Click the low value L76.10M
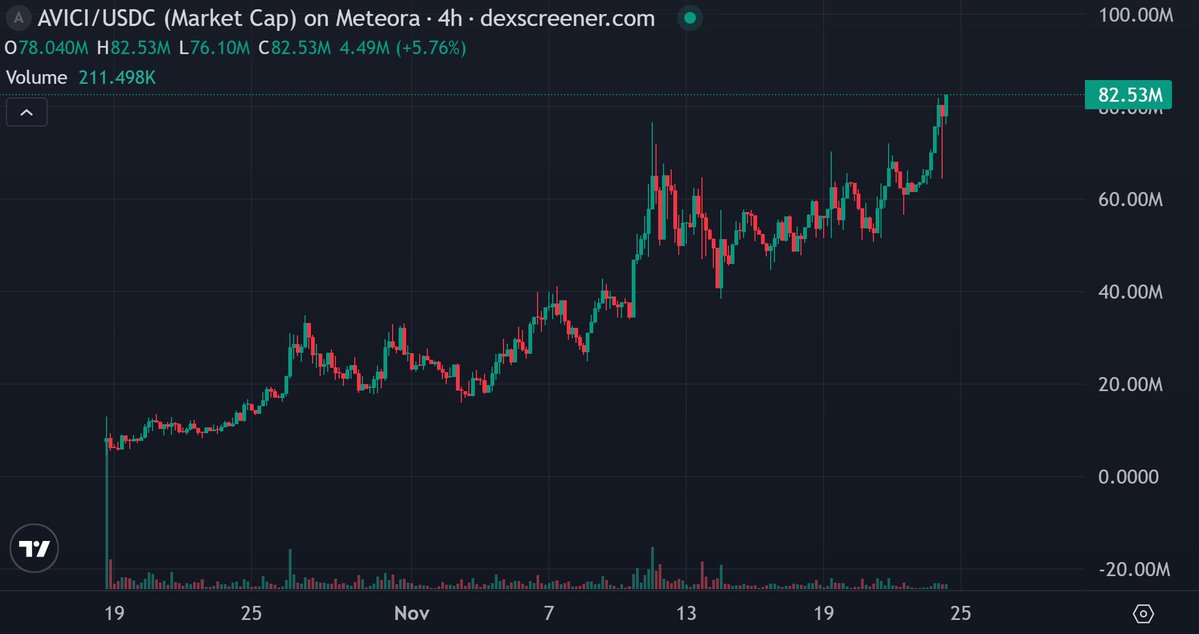 click(214, 48)
